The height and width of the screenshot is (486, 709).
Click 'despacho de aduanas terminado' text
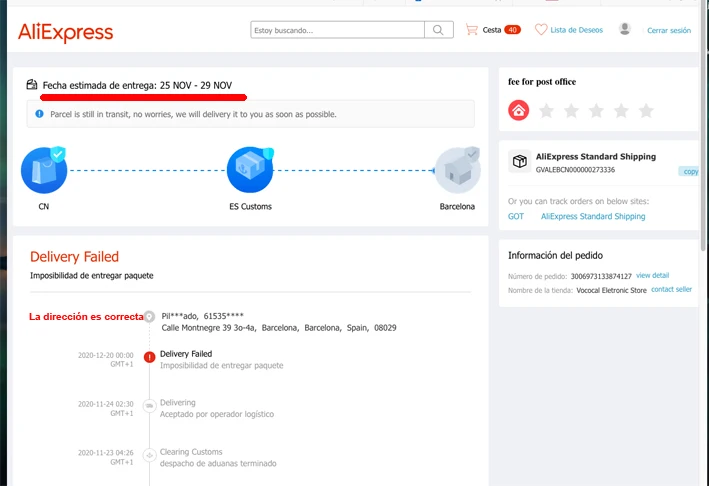(x=218, y=463)
